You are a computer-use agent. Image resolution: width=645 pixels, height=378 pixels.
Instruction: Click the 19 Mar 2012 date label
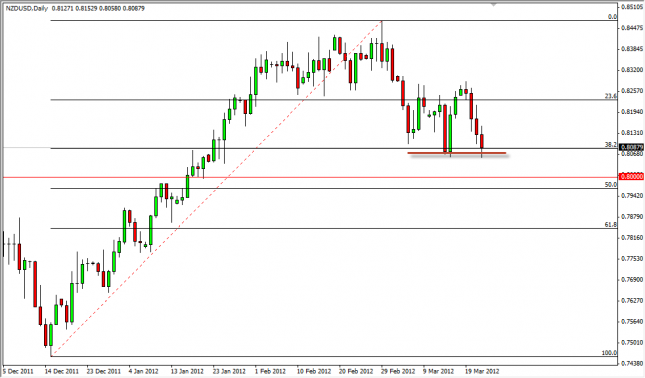click(483, 371)
